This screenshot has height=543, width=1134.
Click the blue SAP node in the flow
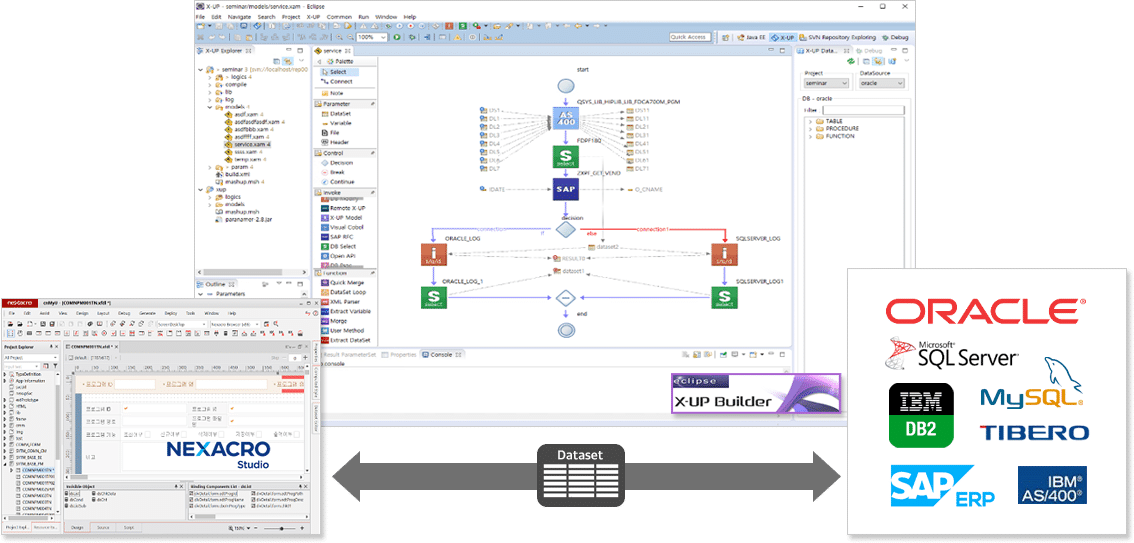(x=565, y=190)
